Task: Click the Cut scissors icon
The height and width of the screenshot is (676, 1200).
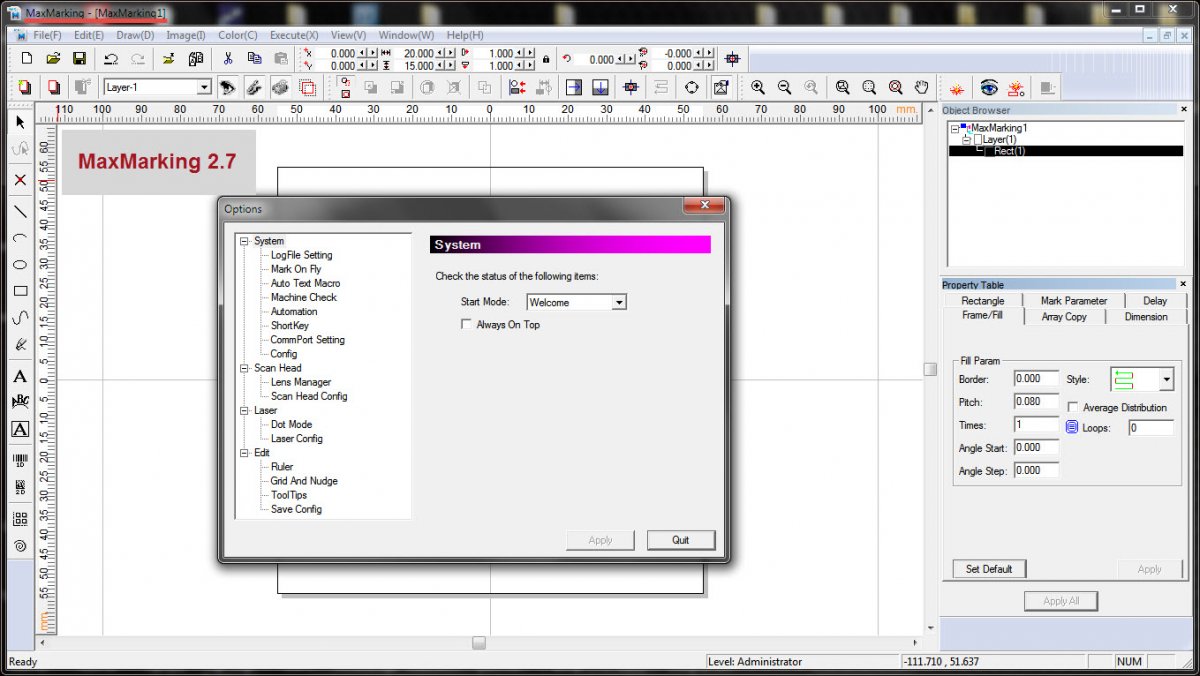Action: (x=228, y=59)
